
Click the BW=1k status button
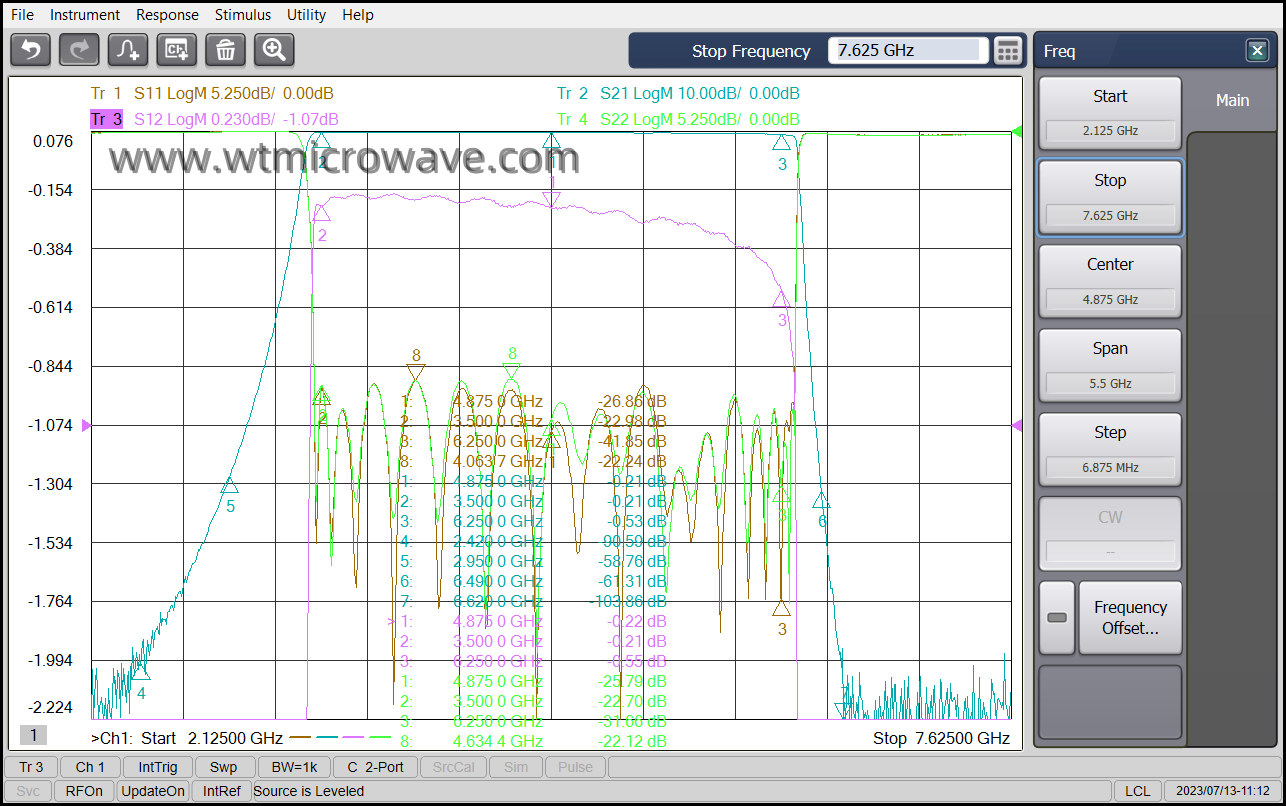coord(294,767)
